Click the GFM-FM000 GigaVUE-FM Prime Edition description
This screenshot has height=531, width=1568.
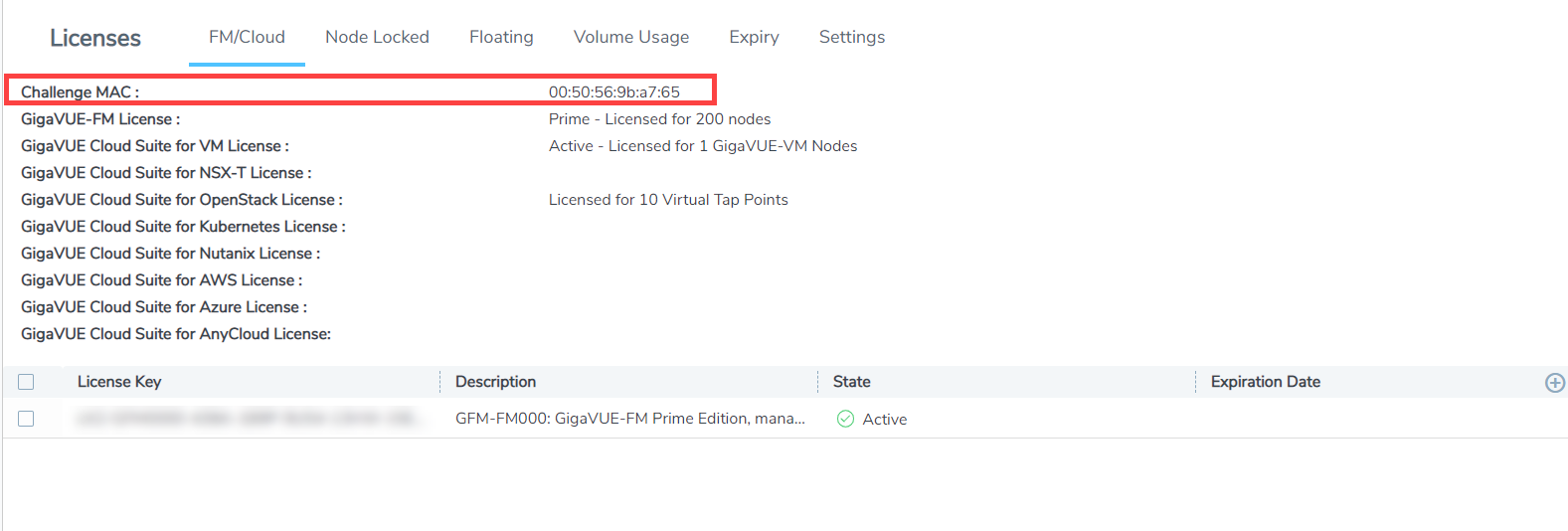tap(630, 419)
